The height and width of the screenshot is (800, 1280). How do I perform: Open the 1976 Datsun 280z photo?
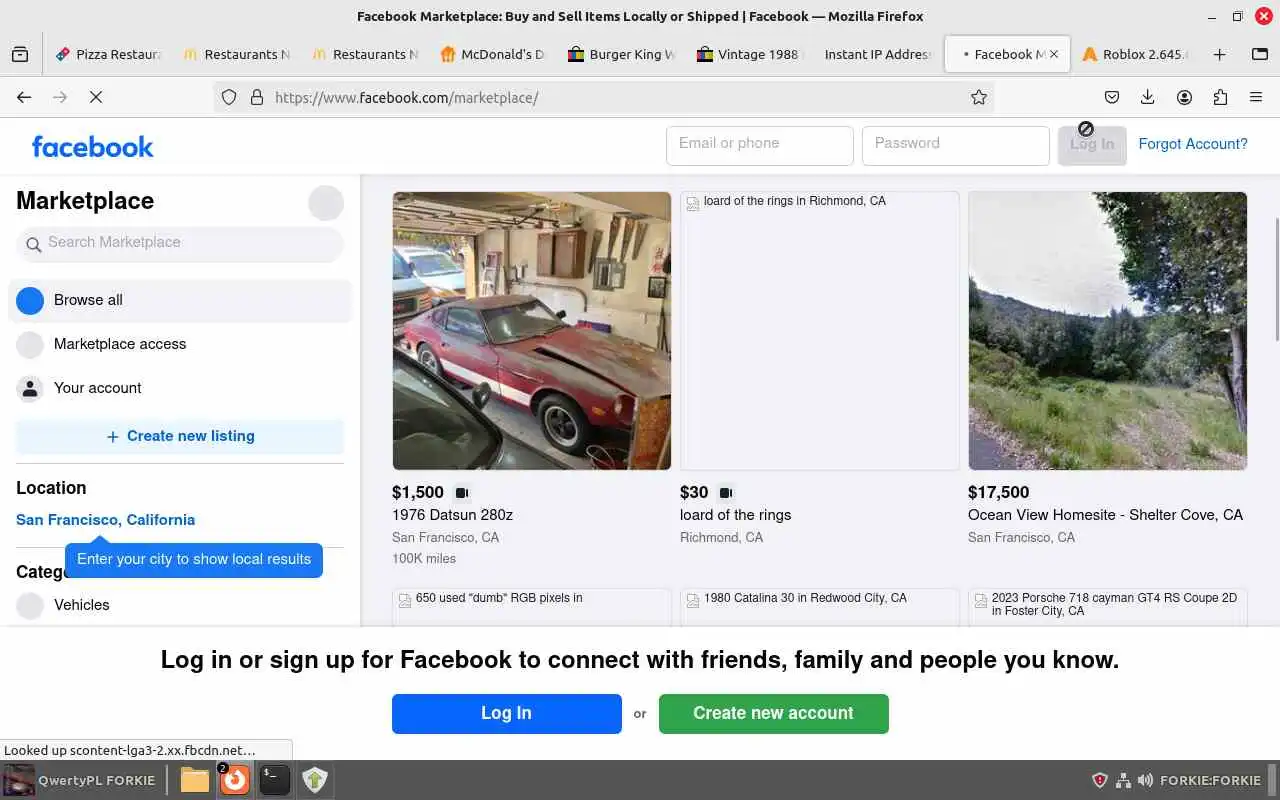531,330
